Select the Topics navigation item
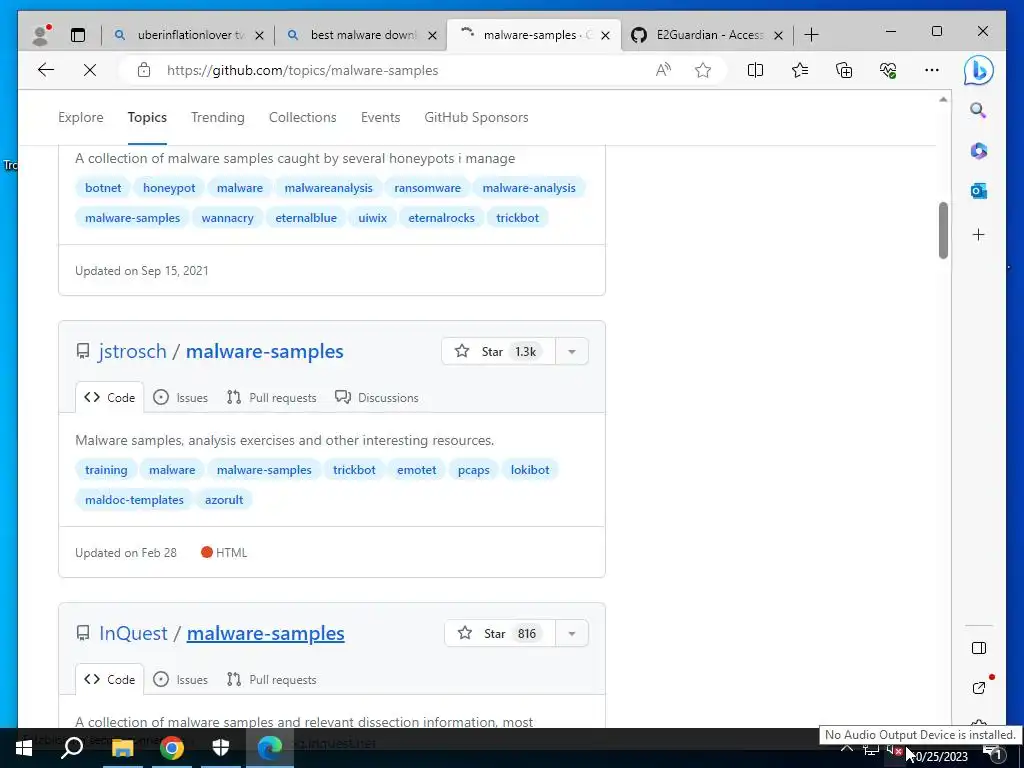 point(147,118)
